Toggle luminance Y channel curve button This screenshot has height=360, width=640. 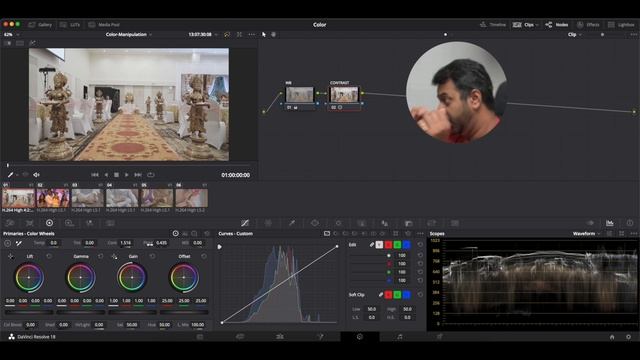379,244
